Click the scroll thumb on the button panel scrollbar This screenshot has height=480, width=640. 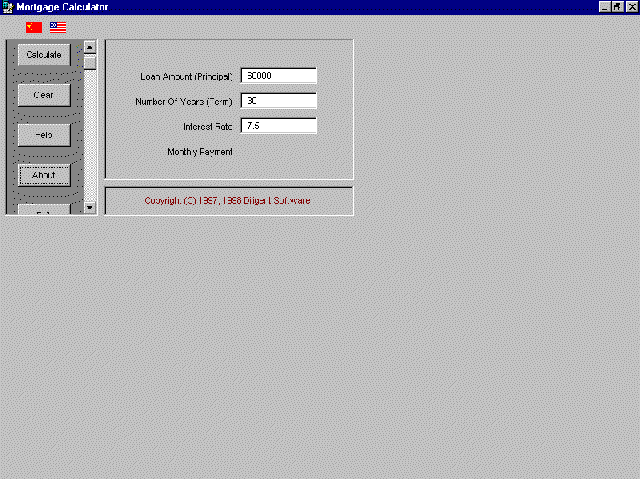[x=90, y=62]
